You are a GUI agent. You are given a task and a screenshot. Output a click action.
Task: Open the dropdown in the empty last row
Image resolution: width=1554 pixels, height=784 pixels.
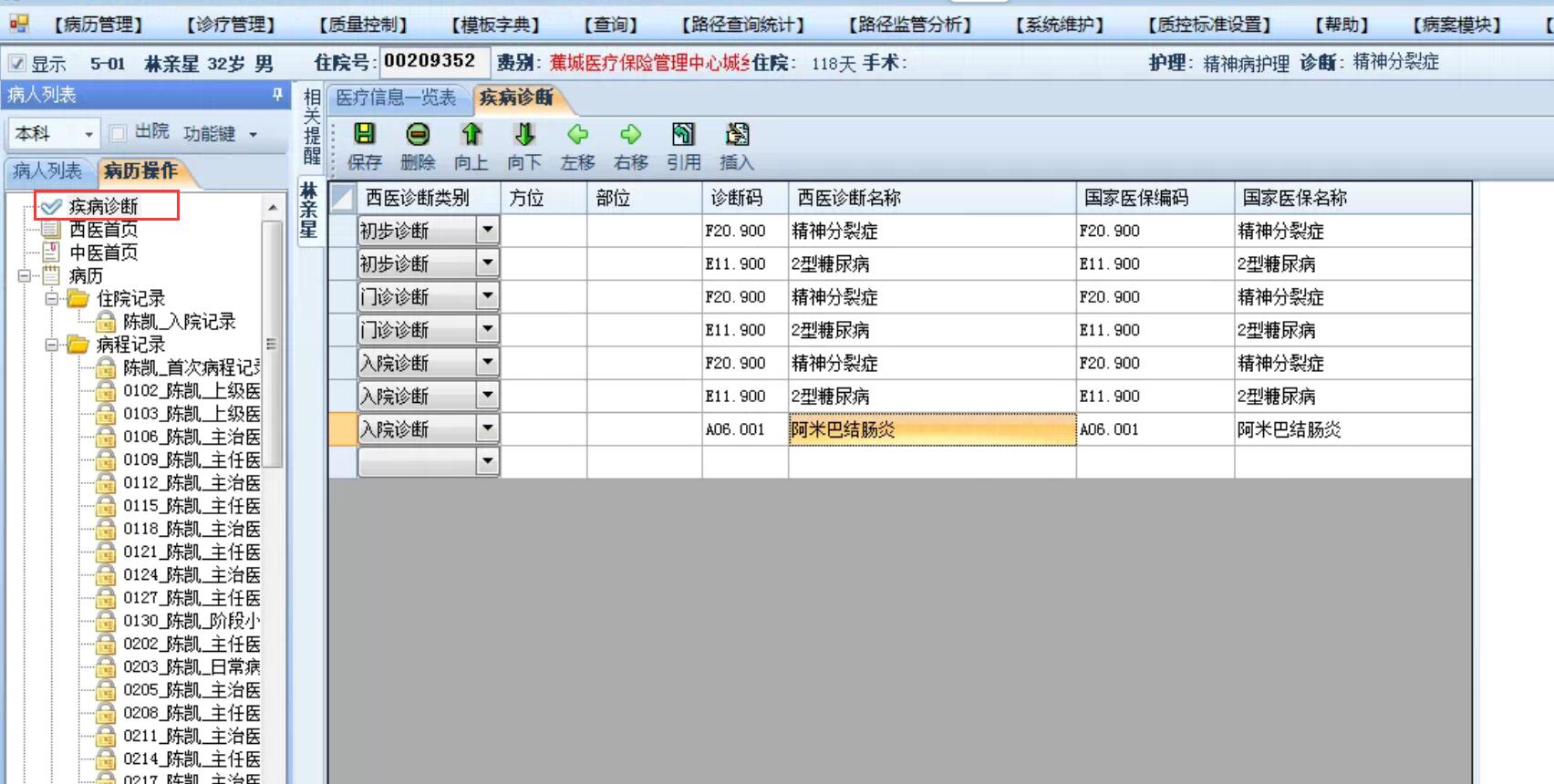click(488, 462)
